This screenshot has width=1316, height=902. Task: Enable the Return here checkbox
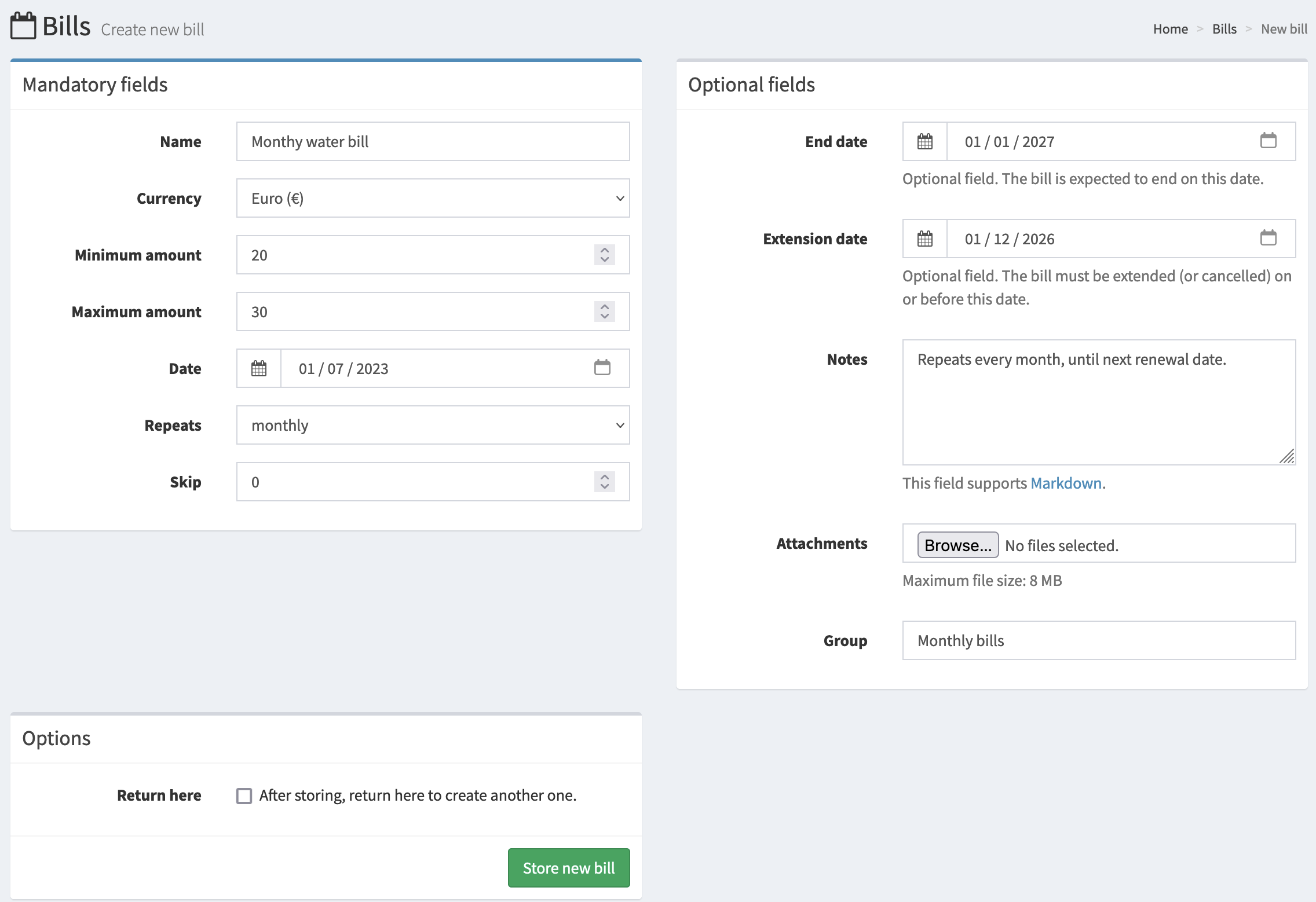(244, 795)
